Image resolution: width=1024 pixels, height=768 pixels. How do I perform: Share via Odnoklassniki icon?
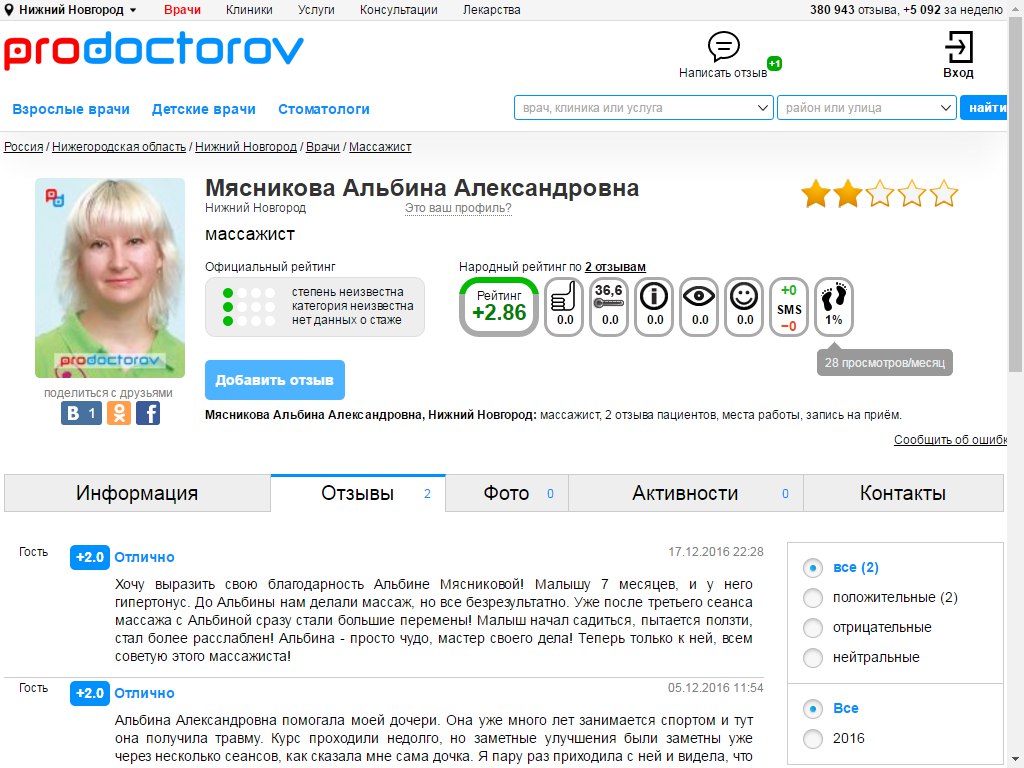[x=119, y=413]
